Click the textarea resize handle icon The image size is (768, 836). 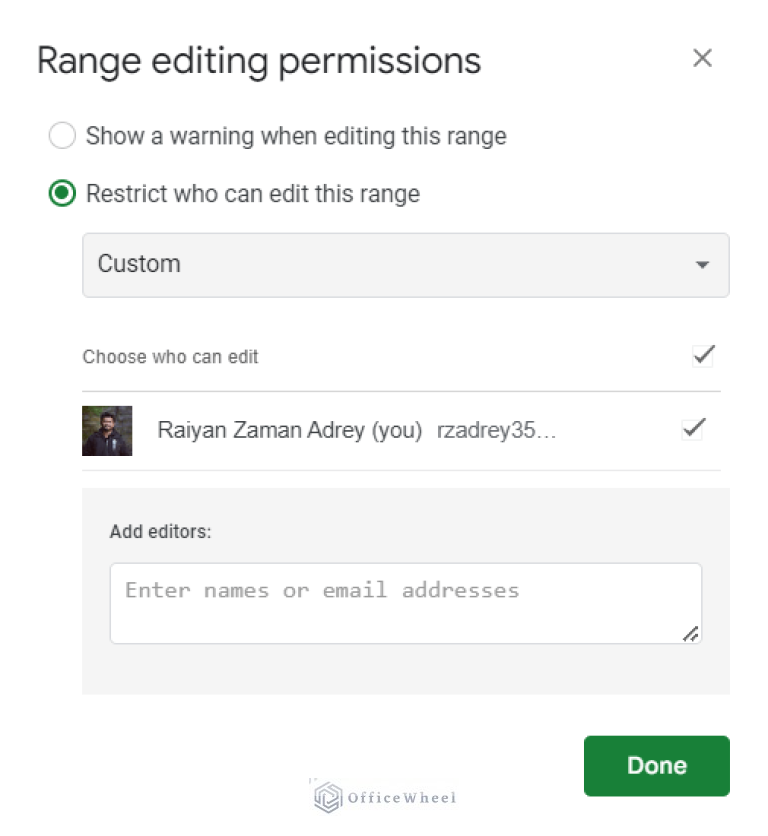[x=691, y=634]
